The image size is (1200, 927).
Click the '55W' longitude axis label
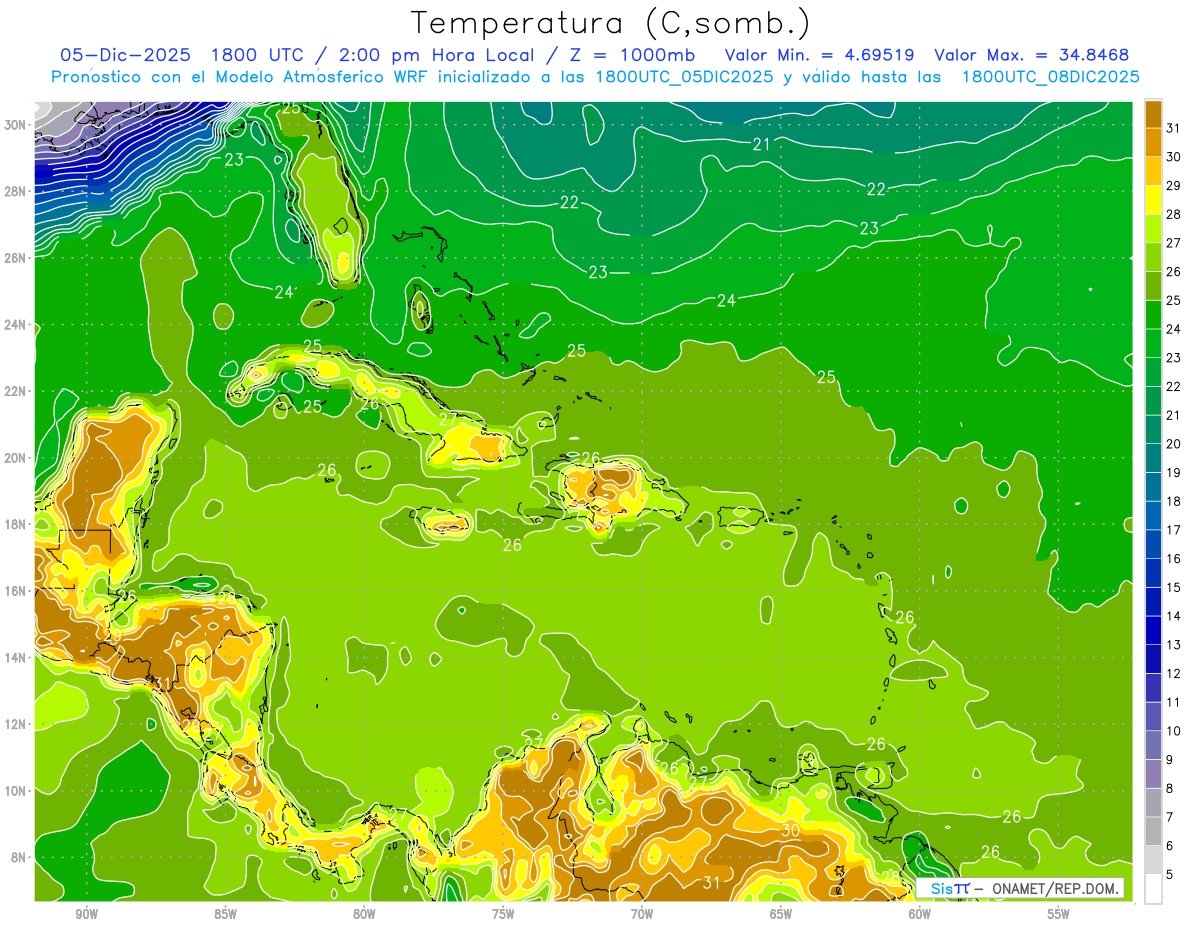(x=1059, y=914)
